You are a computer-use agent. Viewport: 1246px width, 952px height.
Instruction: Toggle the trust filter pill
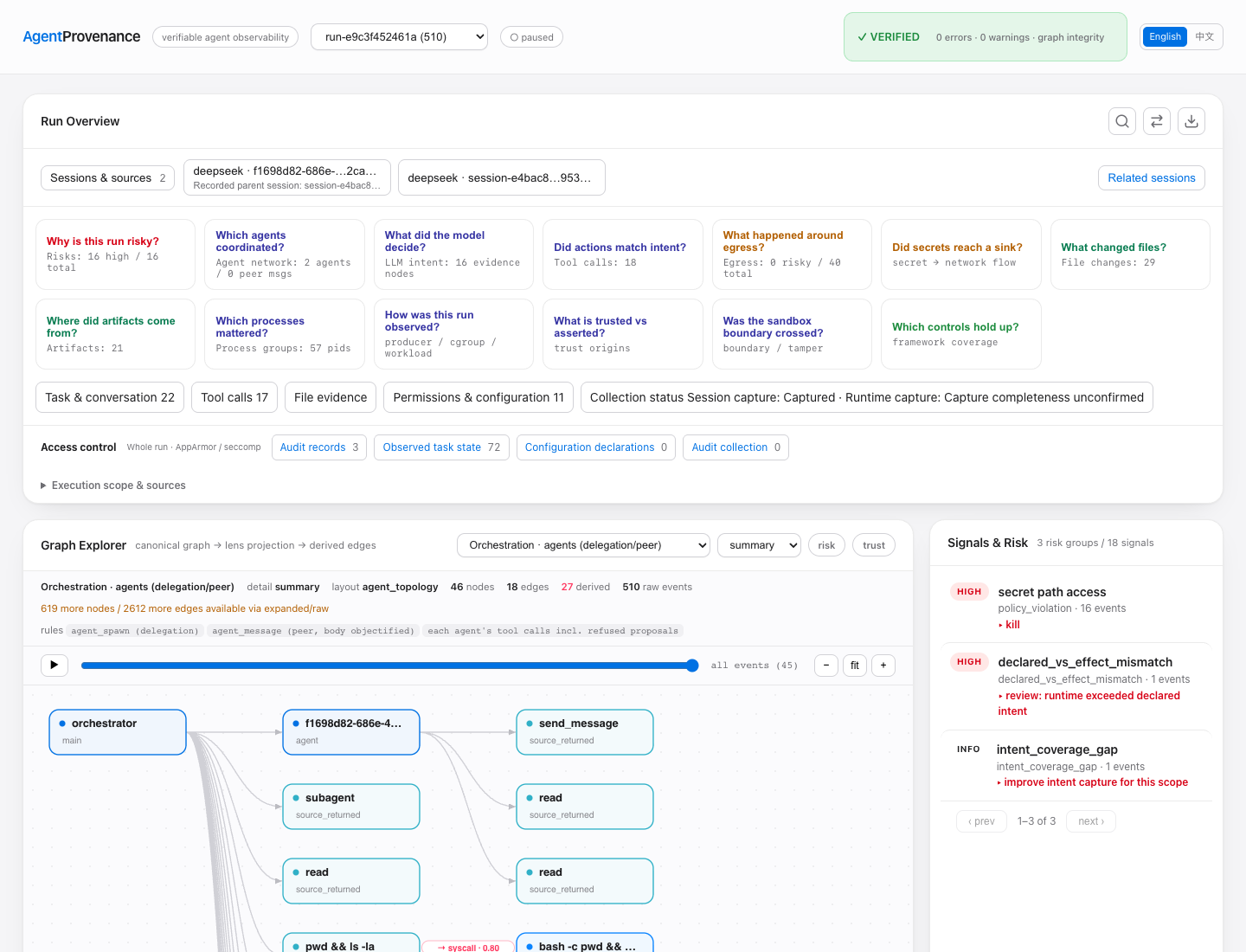874,545
